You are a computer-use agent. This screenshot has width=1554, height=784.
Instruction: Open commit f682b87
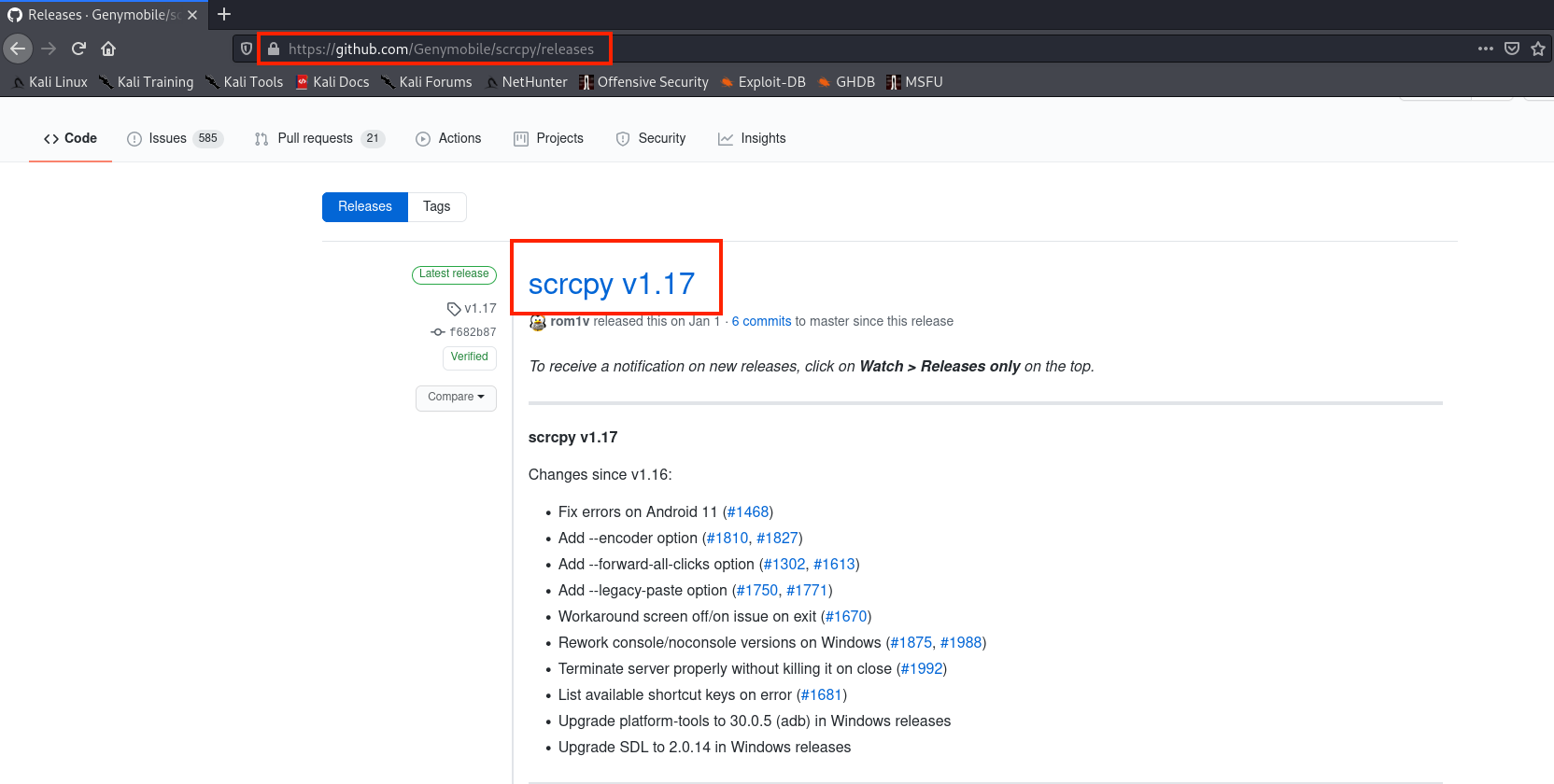463,332
